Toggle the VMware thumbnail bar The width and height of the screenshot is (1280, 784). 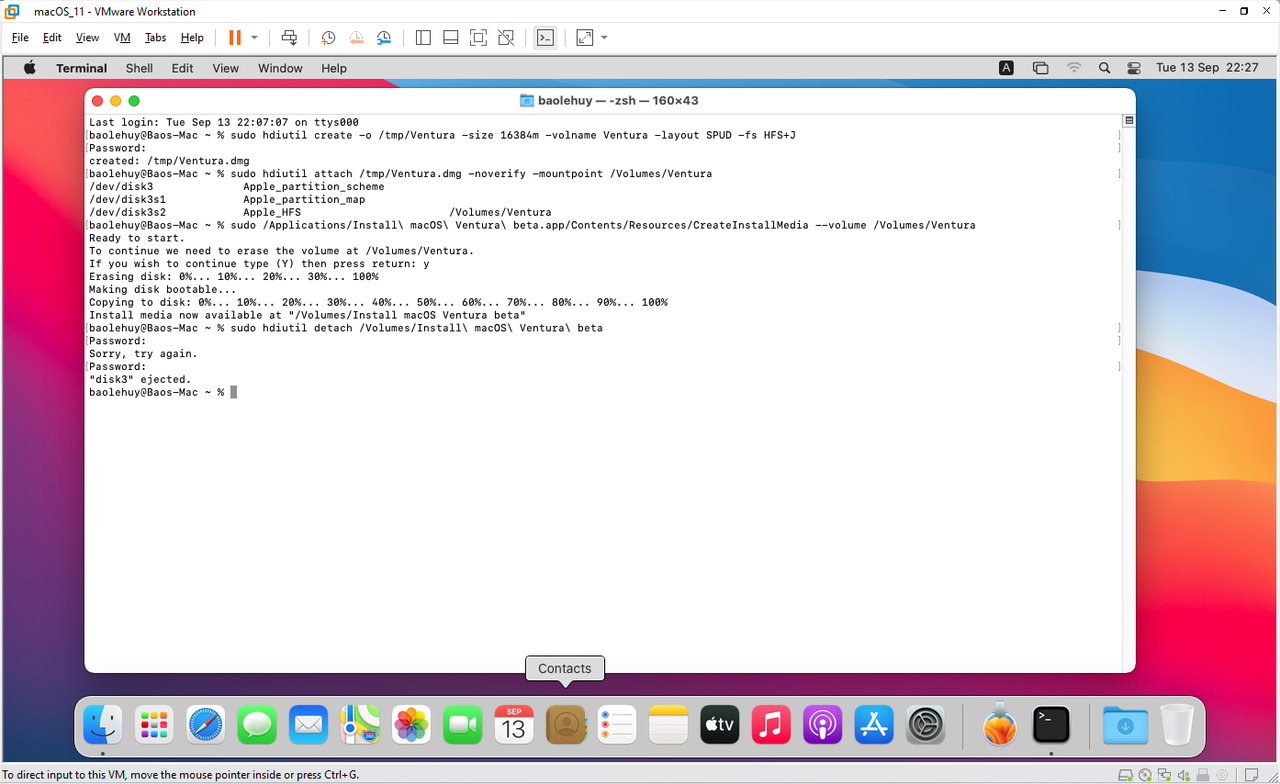coord(451,38)
